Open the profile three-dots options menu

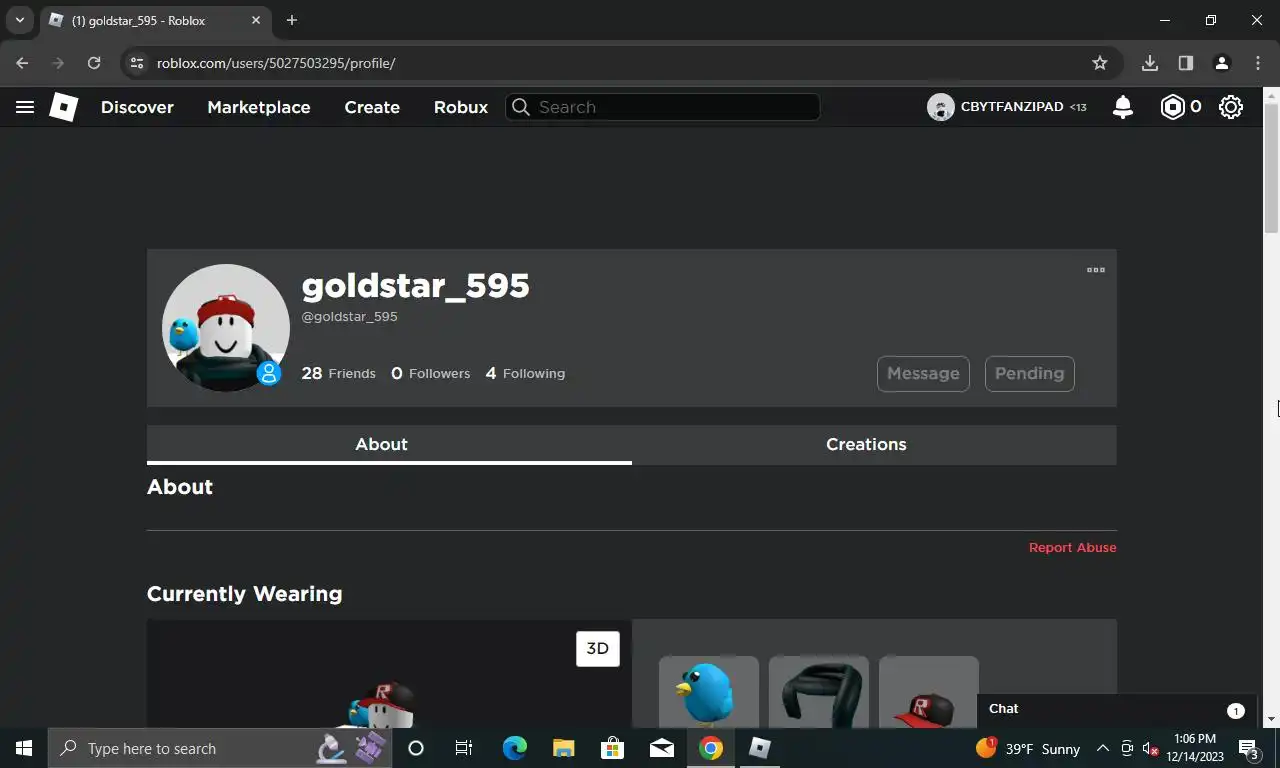pyautogui.click(x=1096, y=270)
